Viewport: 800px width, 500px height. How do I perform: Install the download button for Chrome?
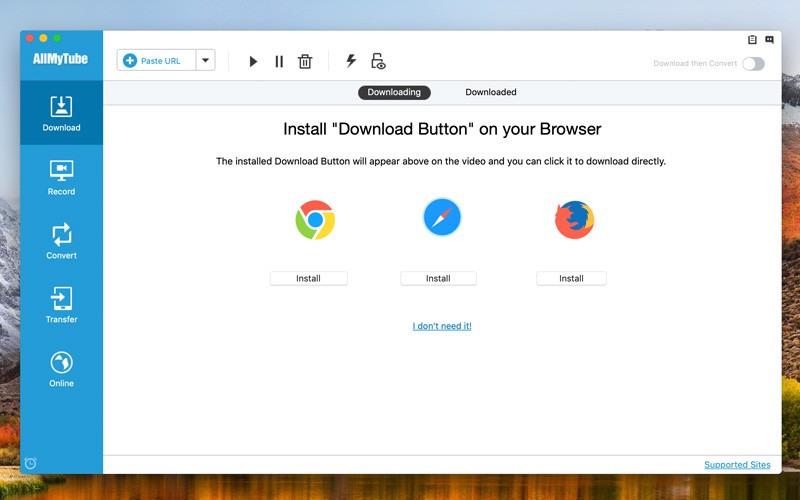coord(309,279)
